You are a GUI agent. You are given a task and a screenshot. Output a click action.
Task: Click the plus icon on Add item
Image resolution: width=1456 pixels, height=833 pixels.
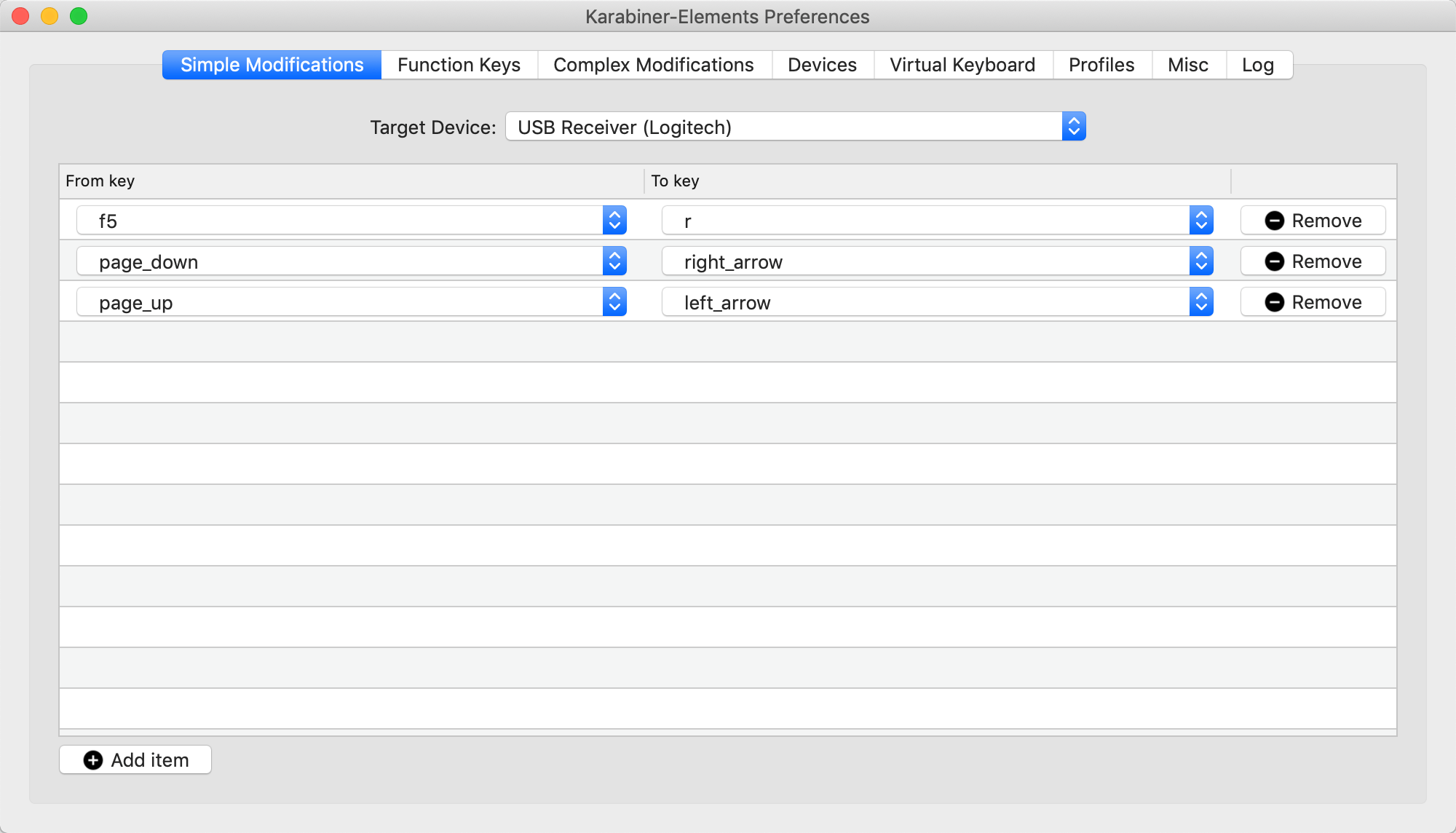93,760
